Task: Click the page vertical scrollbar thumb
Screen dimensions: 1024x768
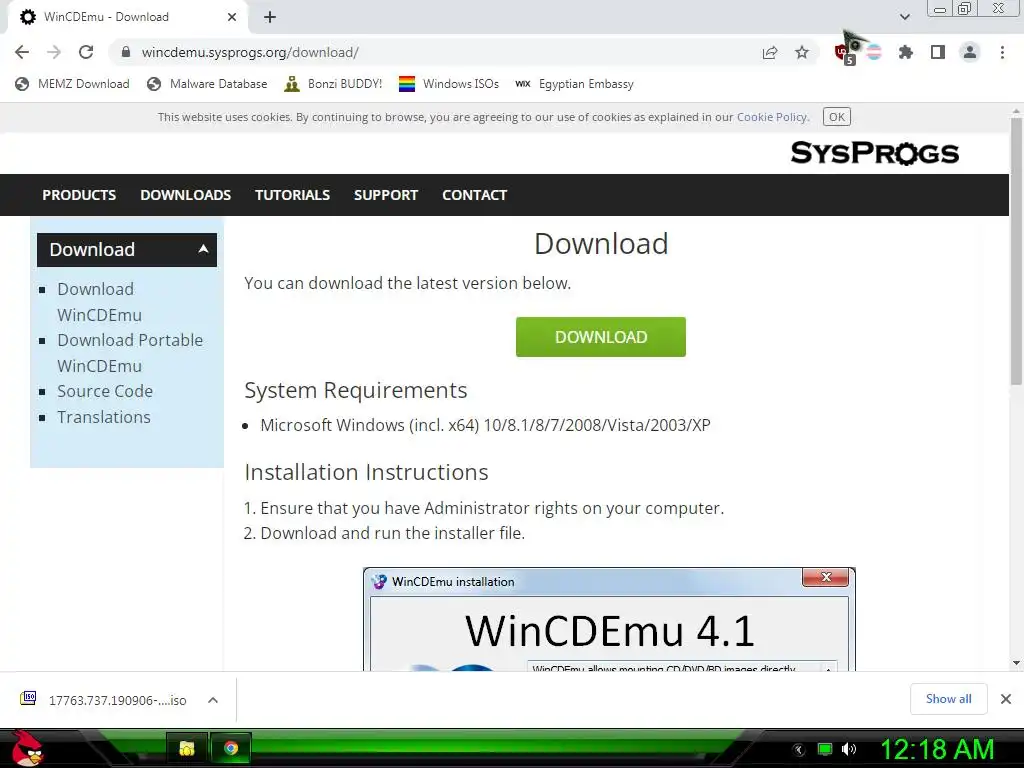Action: [1016, 251]
